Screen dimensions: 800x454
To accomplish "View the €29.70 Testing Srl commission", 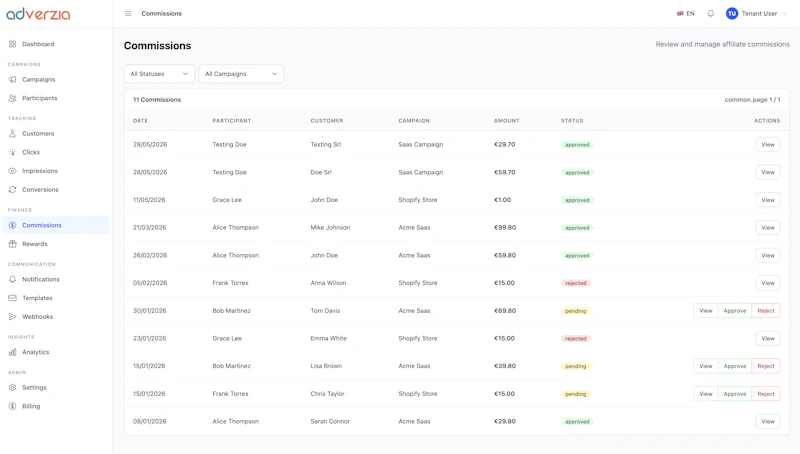I will [x=767, y=144].
